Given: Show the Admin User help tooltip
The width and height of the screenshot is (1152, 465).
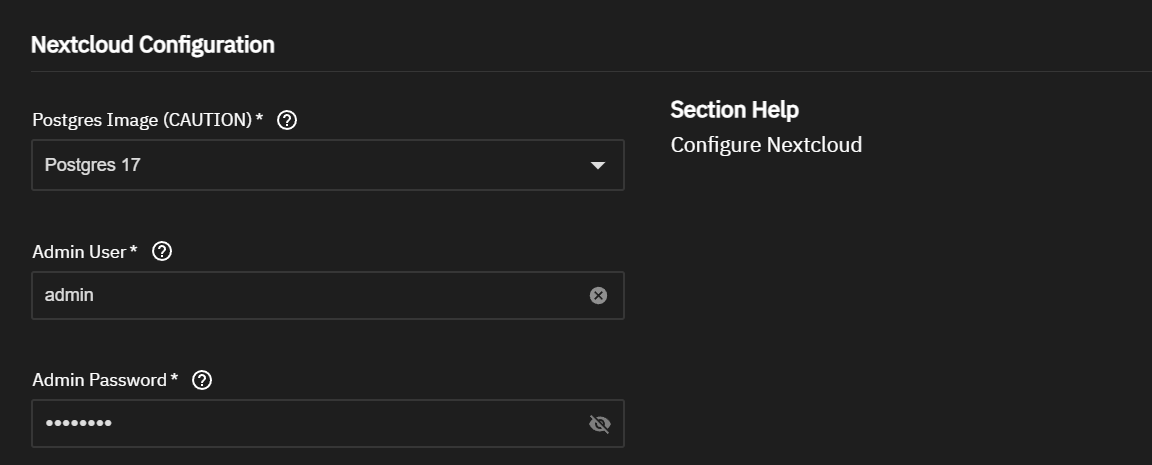Looking at the screenshot, I should 162,251.
